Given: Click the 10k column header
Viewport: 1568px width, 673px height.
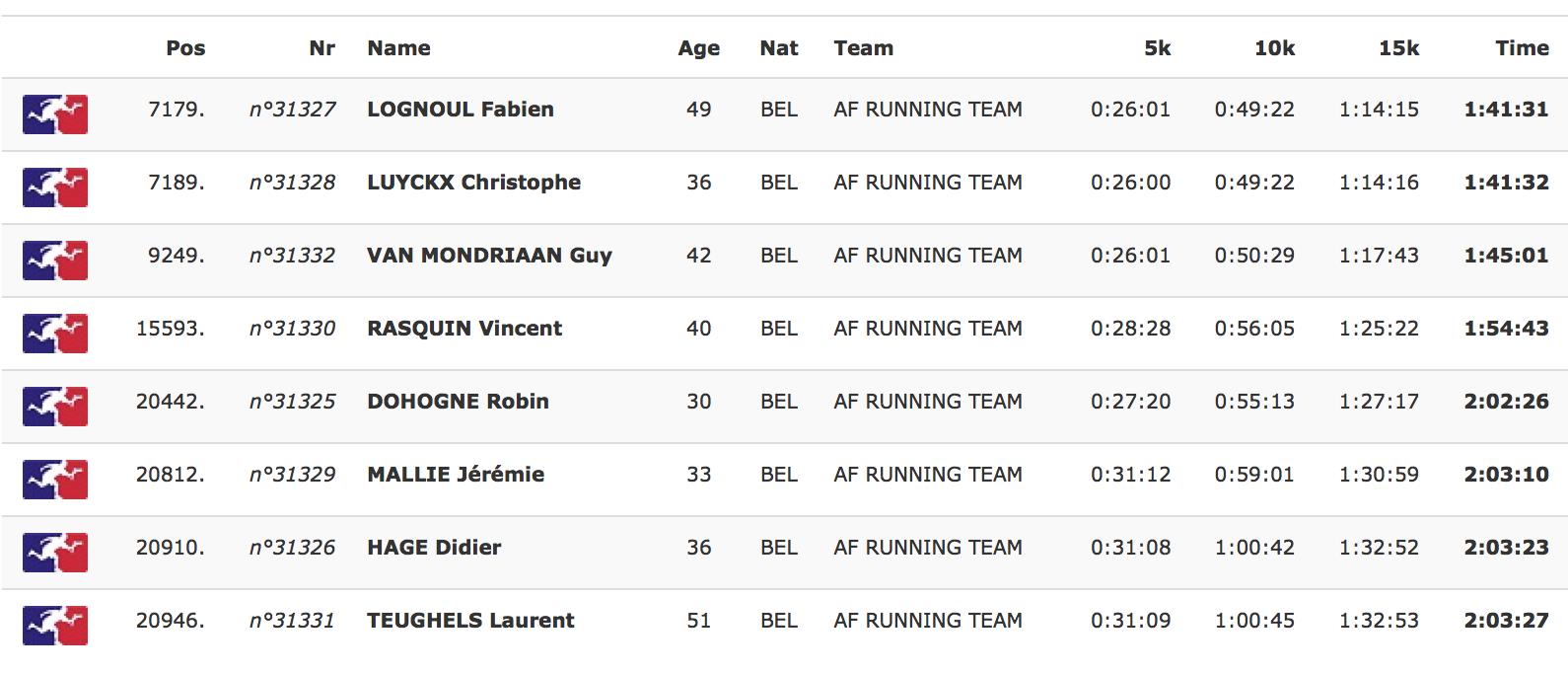Looking at the screenshot, I should point(1274,47).
